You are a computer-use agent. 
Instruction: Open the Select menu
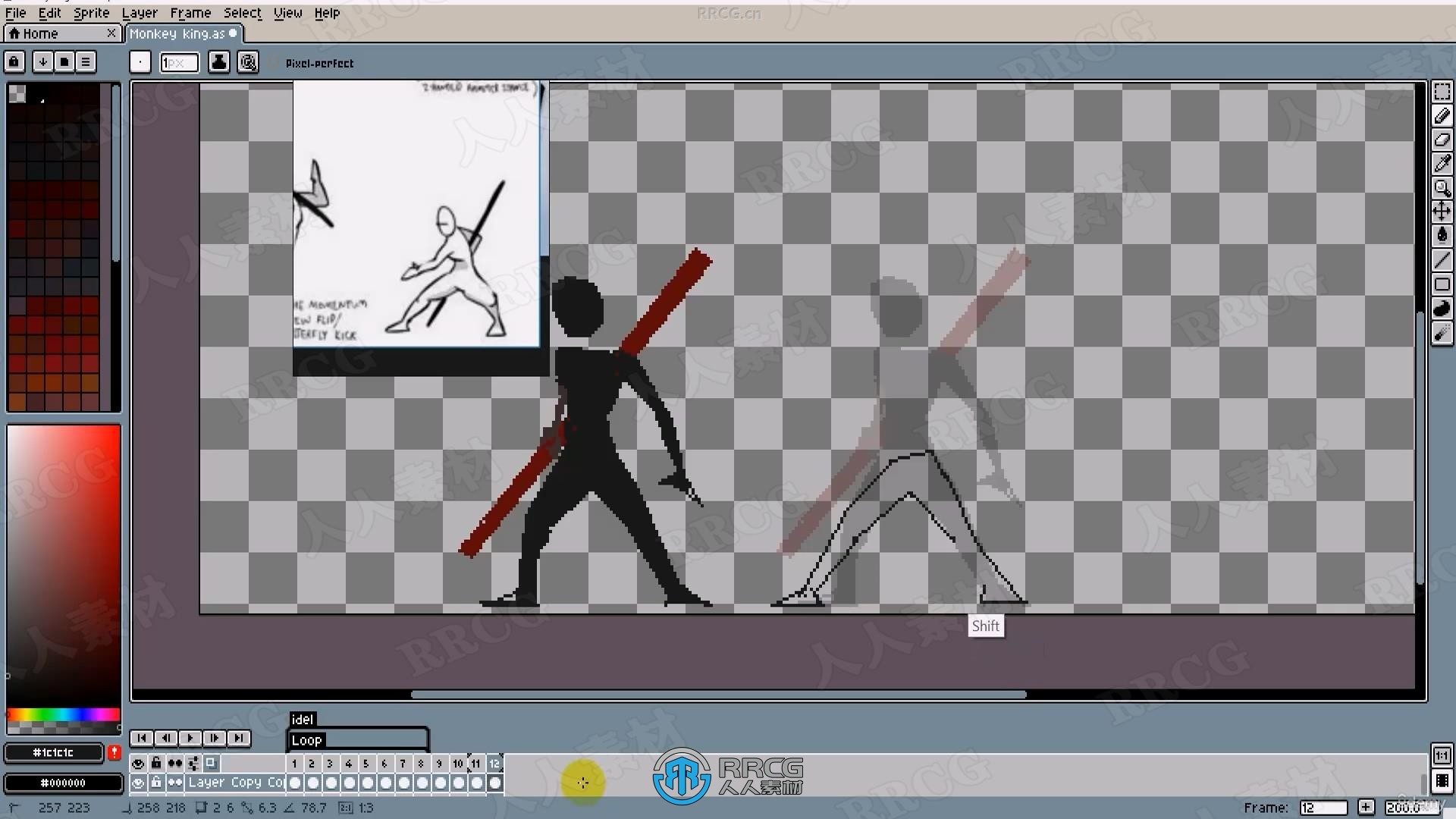(243, 13)
